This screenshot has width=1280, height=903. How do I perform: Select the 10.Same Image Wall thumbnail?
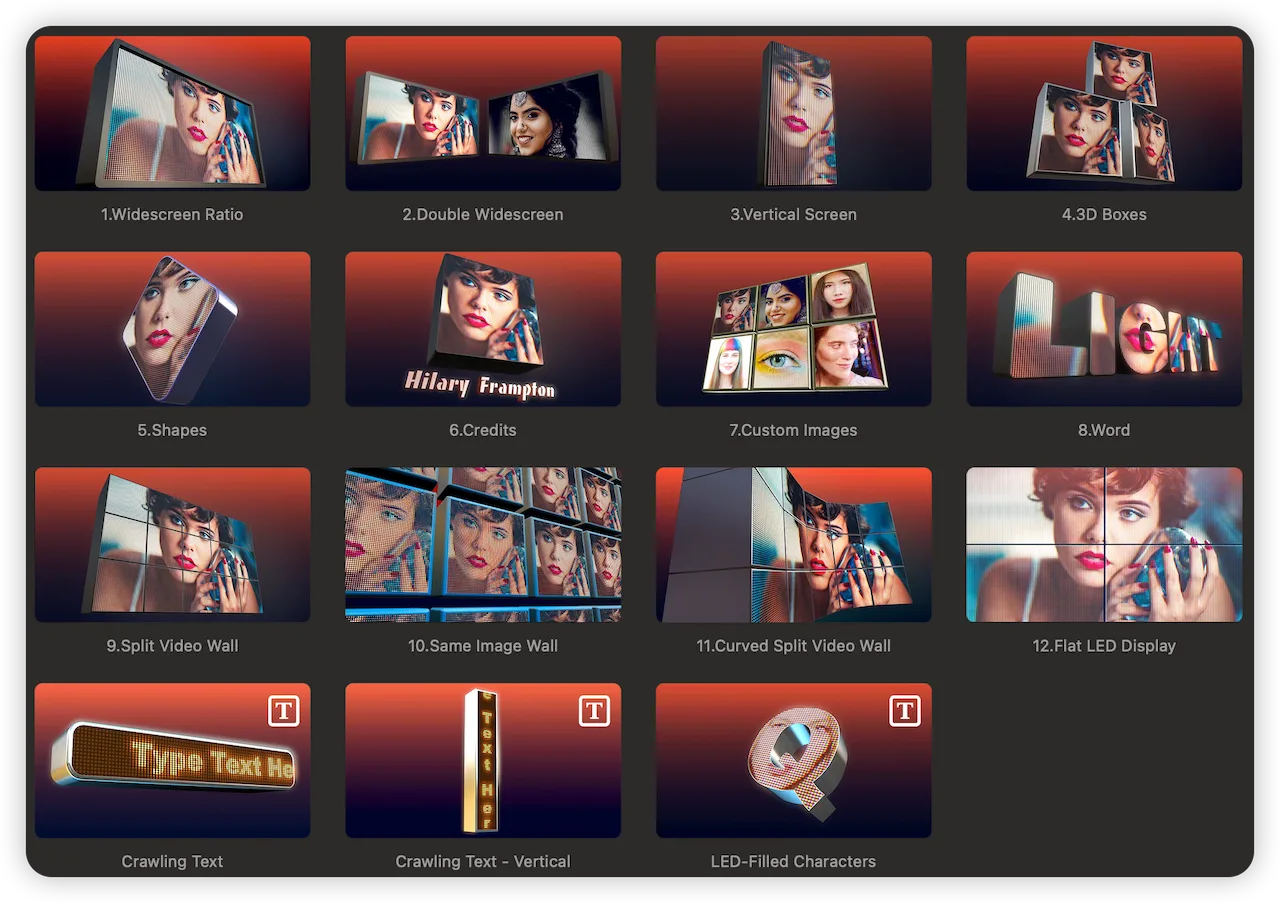(483, 545)
